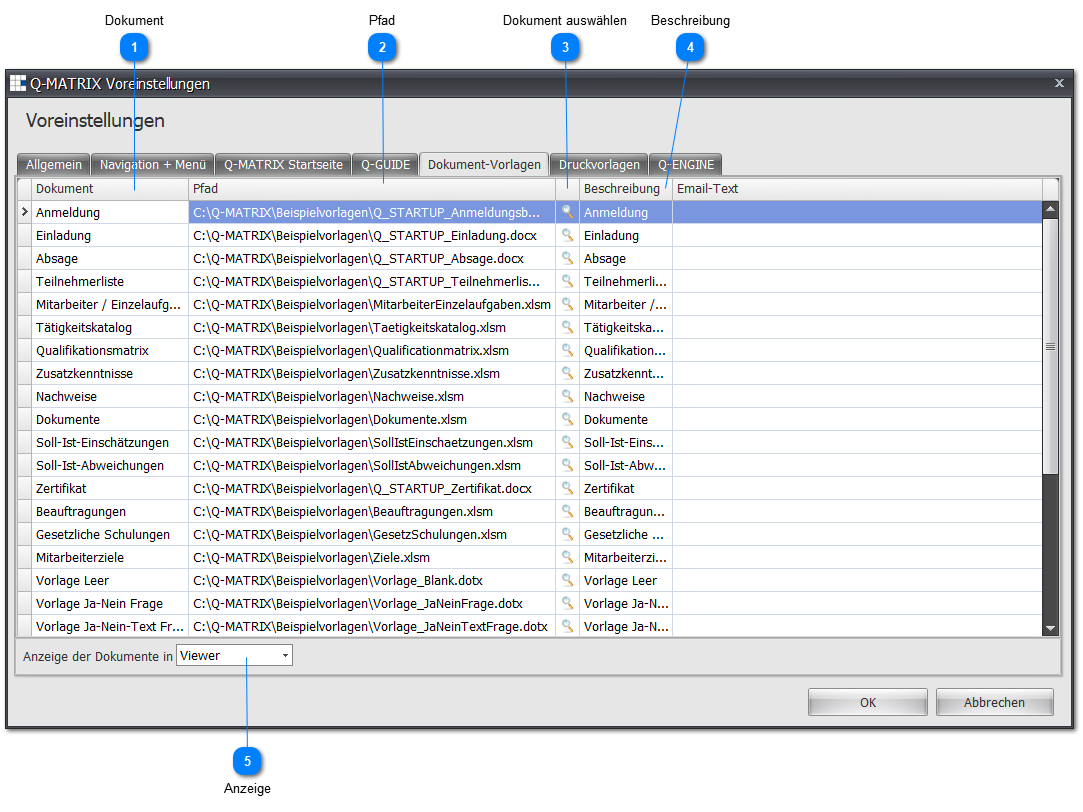Click the path cell ending in Nachweise.xlsm
Screen dimensions: 1083x812
(372, 396)
